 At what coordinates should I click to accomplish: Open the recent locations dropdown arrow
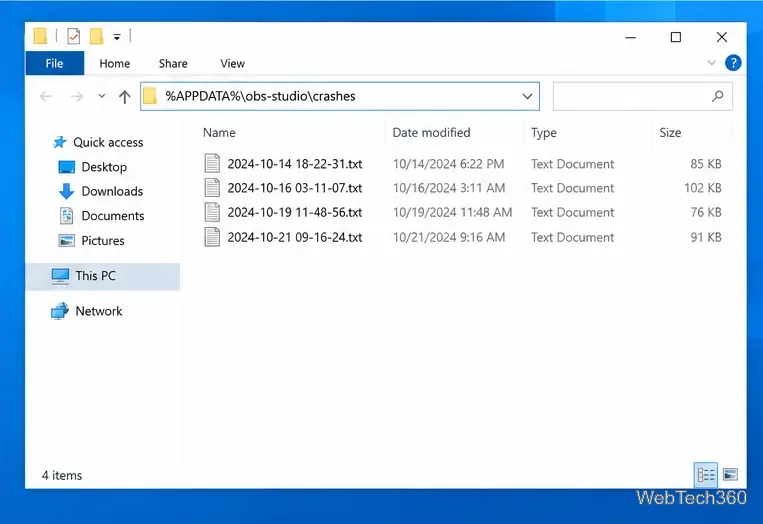point(102,96)
